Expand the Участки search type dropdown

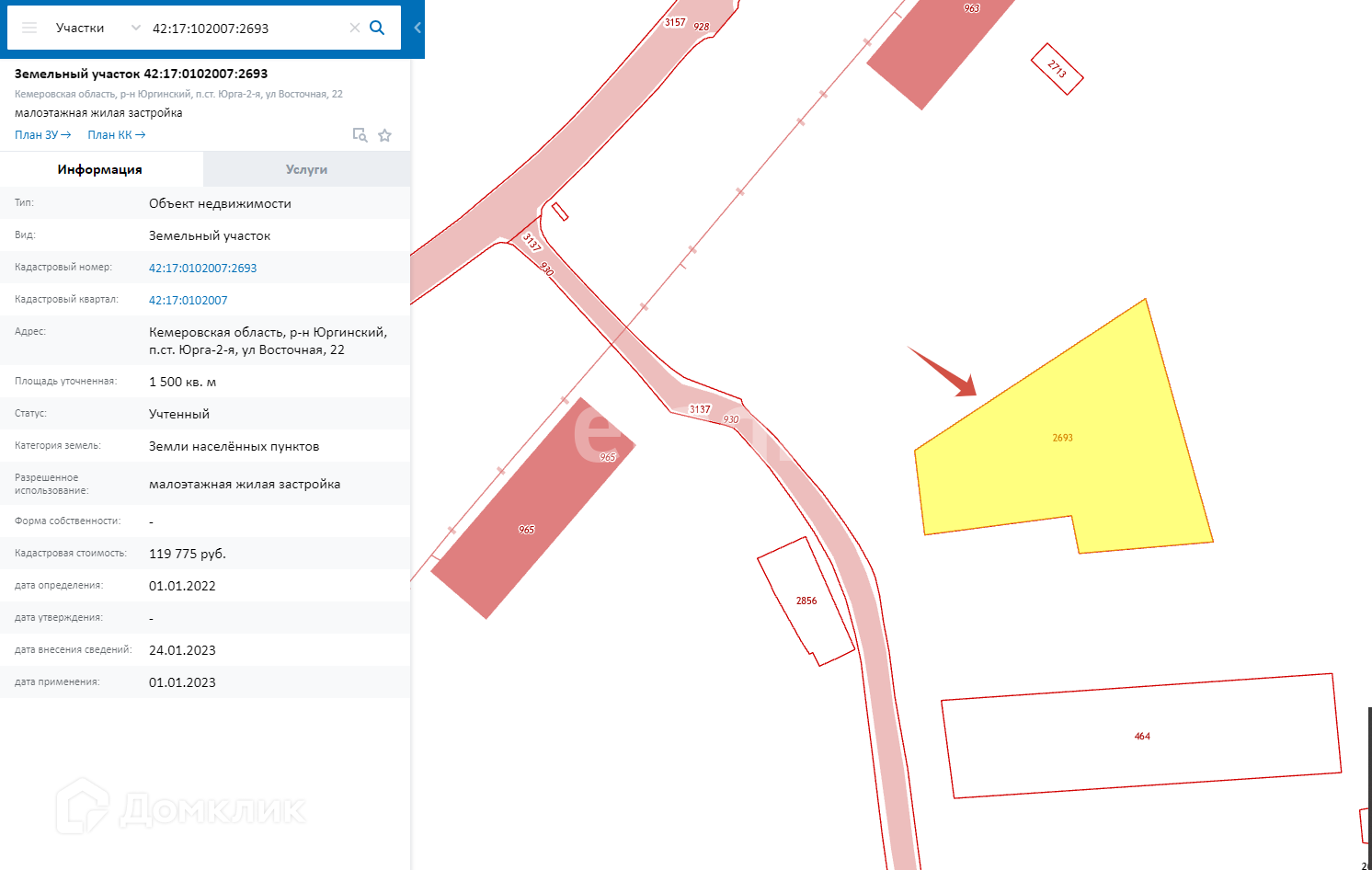97,28
